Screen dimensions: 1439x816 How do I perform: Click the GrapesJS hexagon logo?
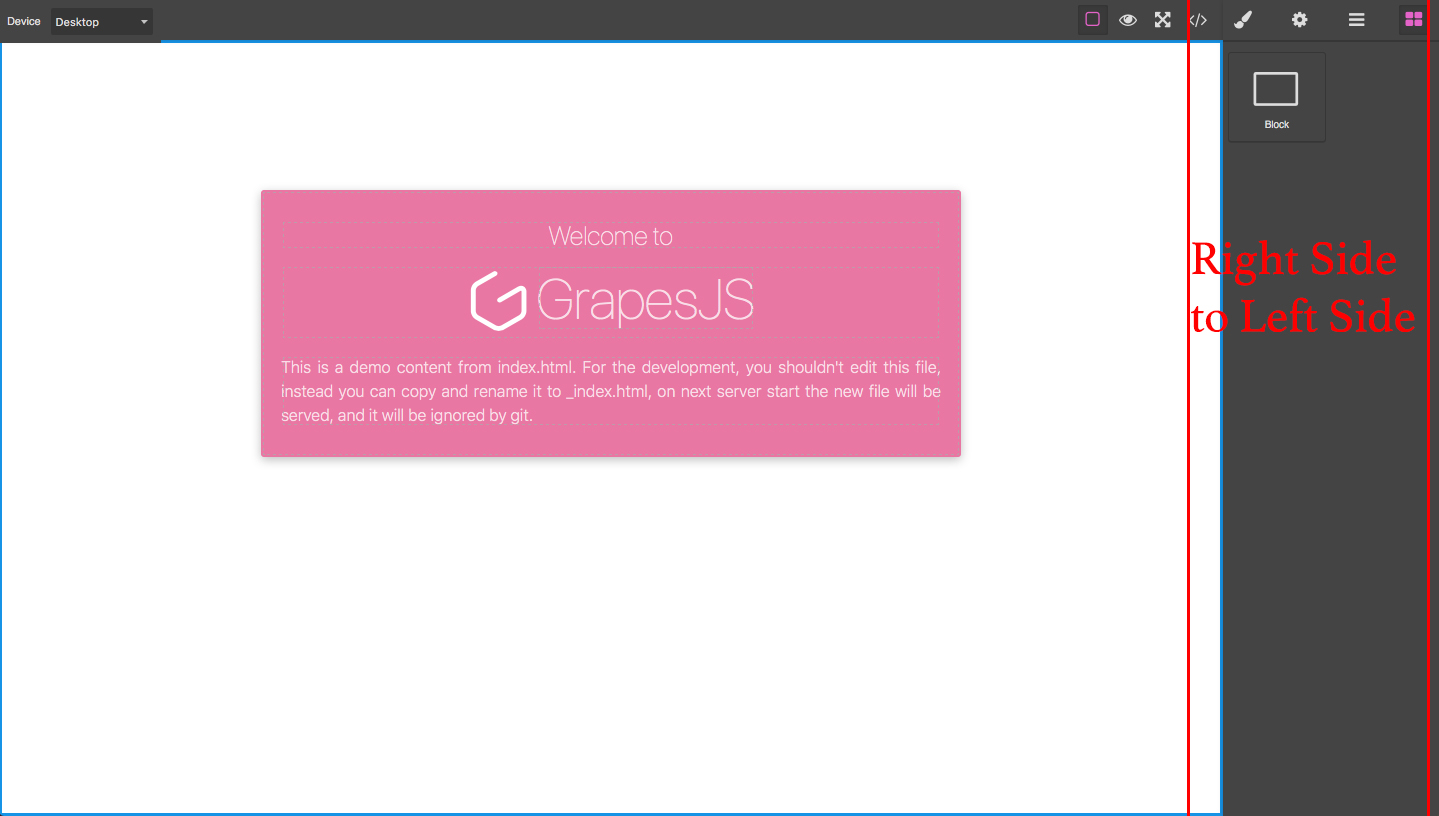point(499,300)
